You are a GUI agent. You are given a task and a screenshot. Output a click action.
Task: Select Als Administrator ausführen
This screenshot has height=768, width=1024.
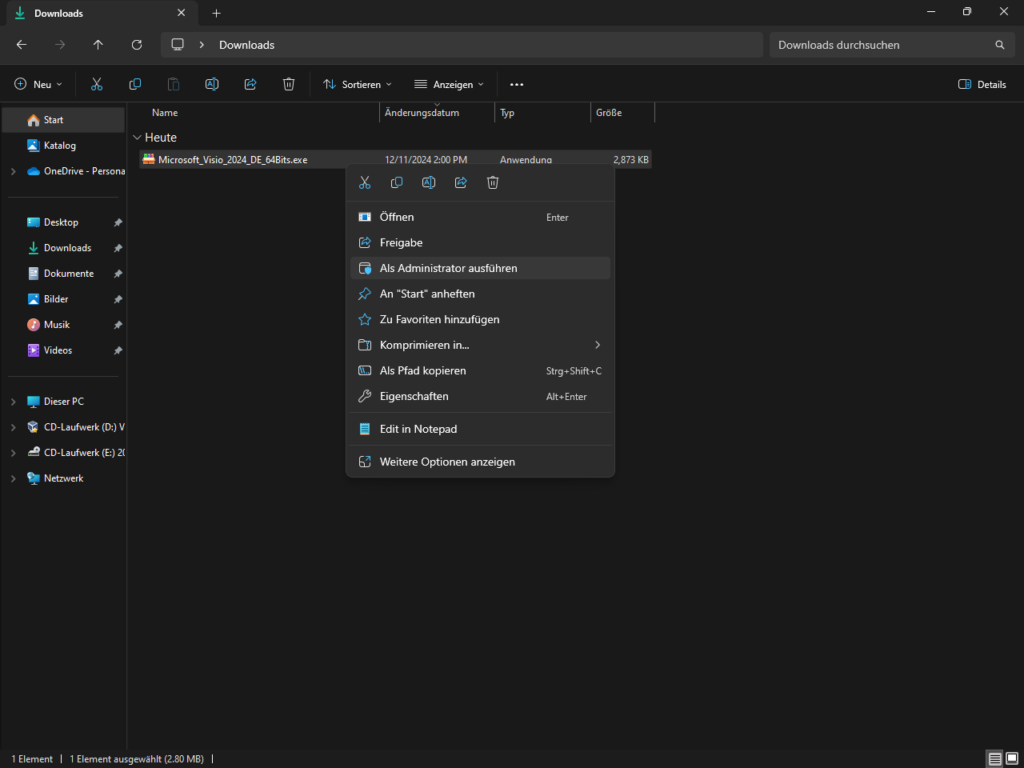pos(448,268)
